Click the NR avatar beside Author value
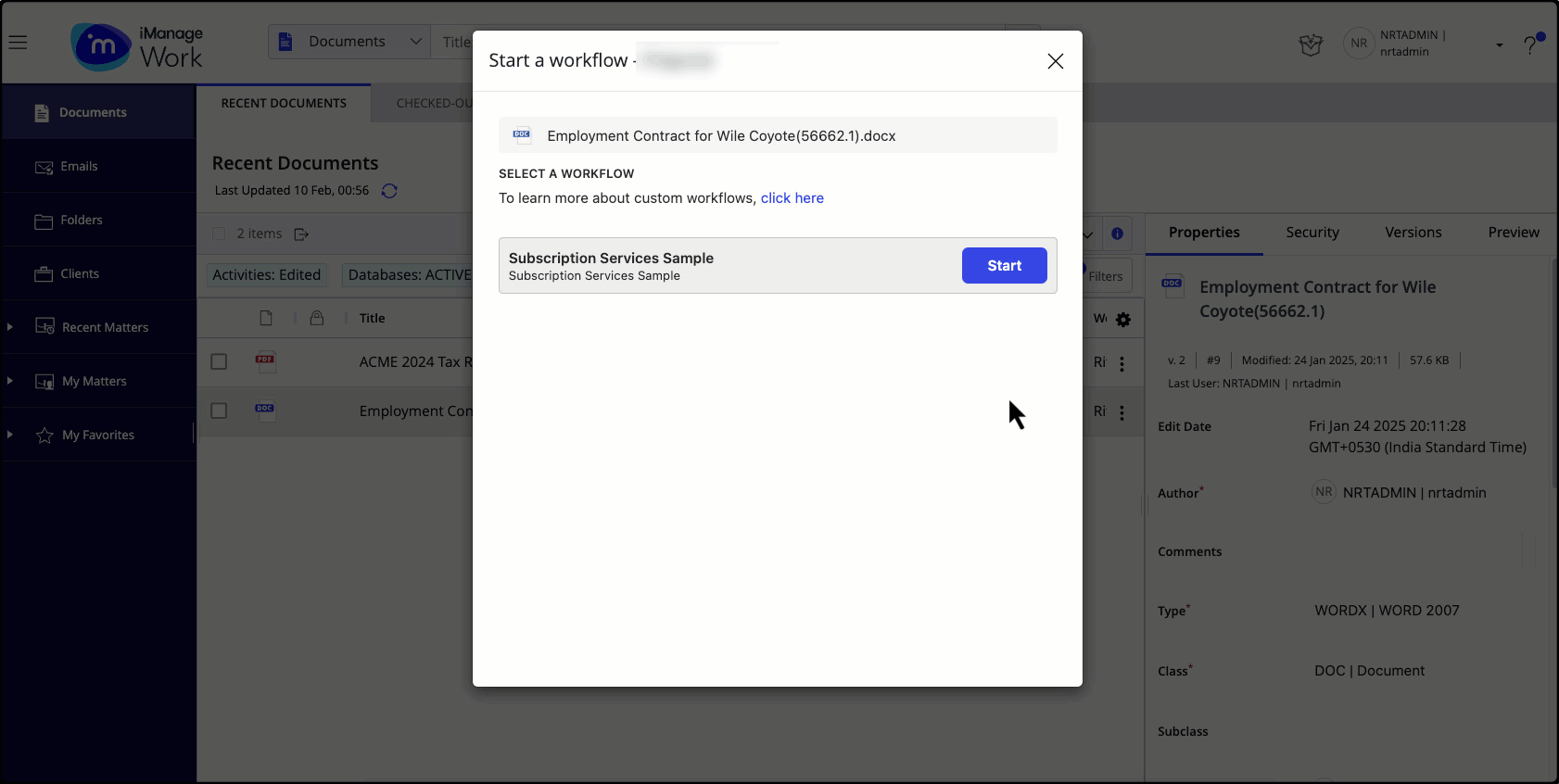1559x784 pixels. [1324, 492]
